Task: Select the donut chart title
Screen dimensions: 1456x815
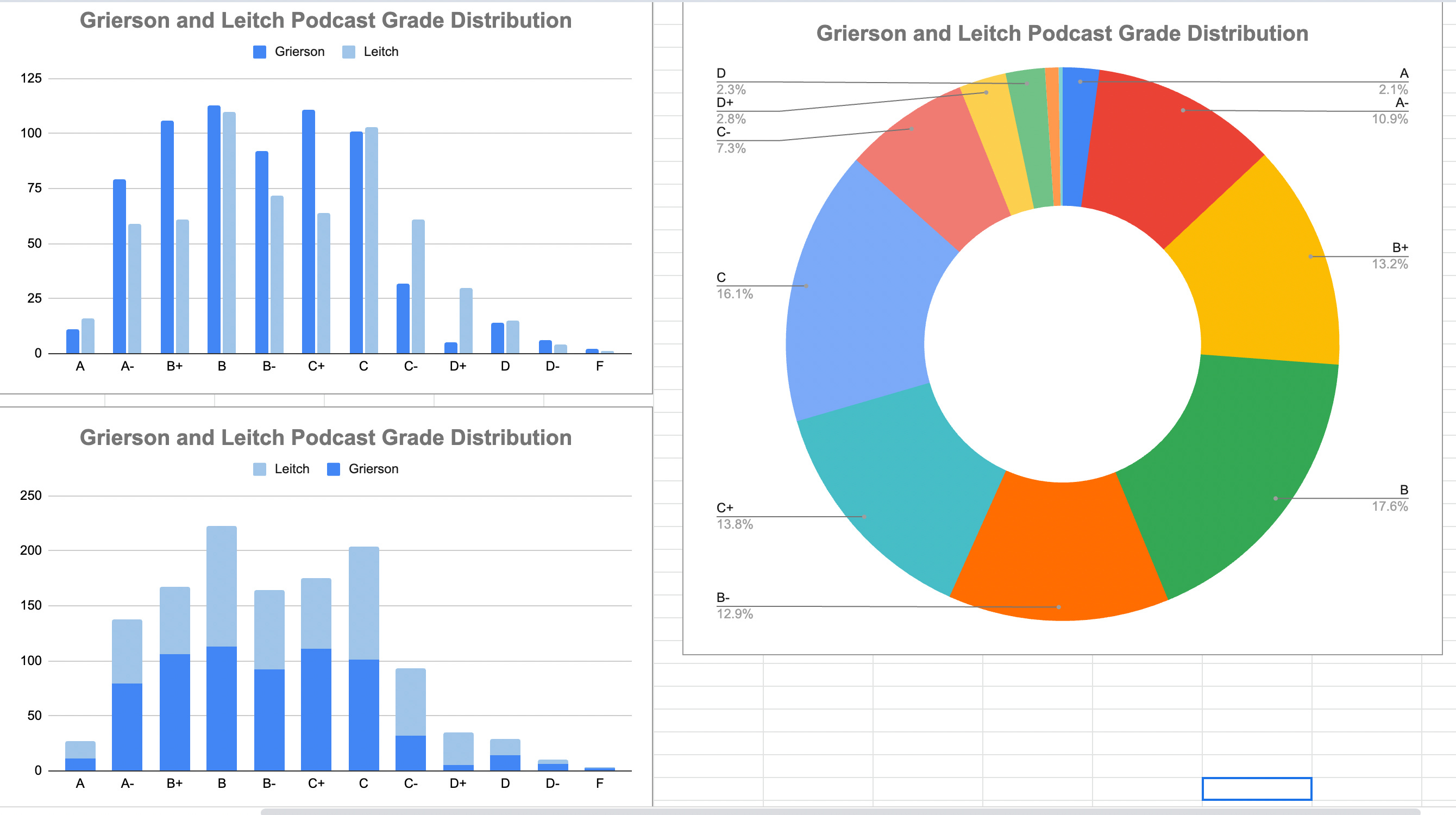Action: (x=1062, y=33)
